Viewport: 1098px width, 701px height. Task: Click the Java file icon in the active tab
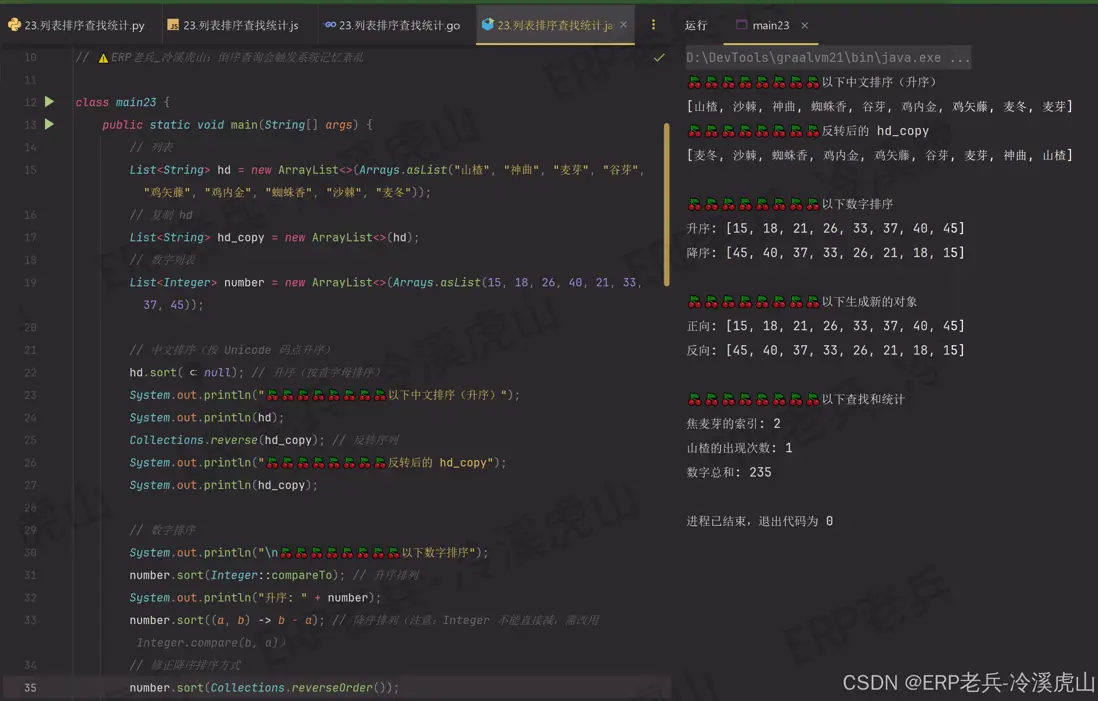point(488,25)
